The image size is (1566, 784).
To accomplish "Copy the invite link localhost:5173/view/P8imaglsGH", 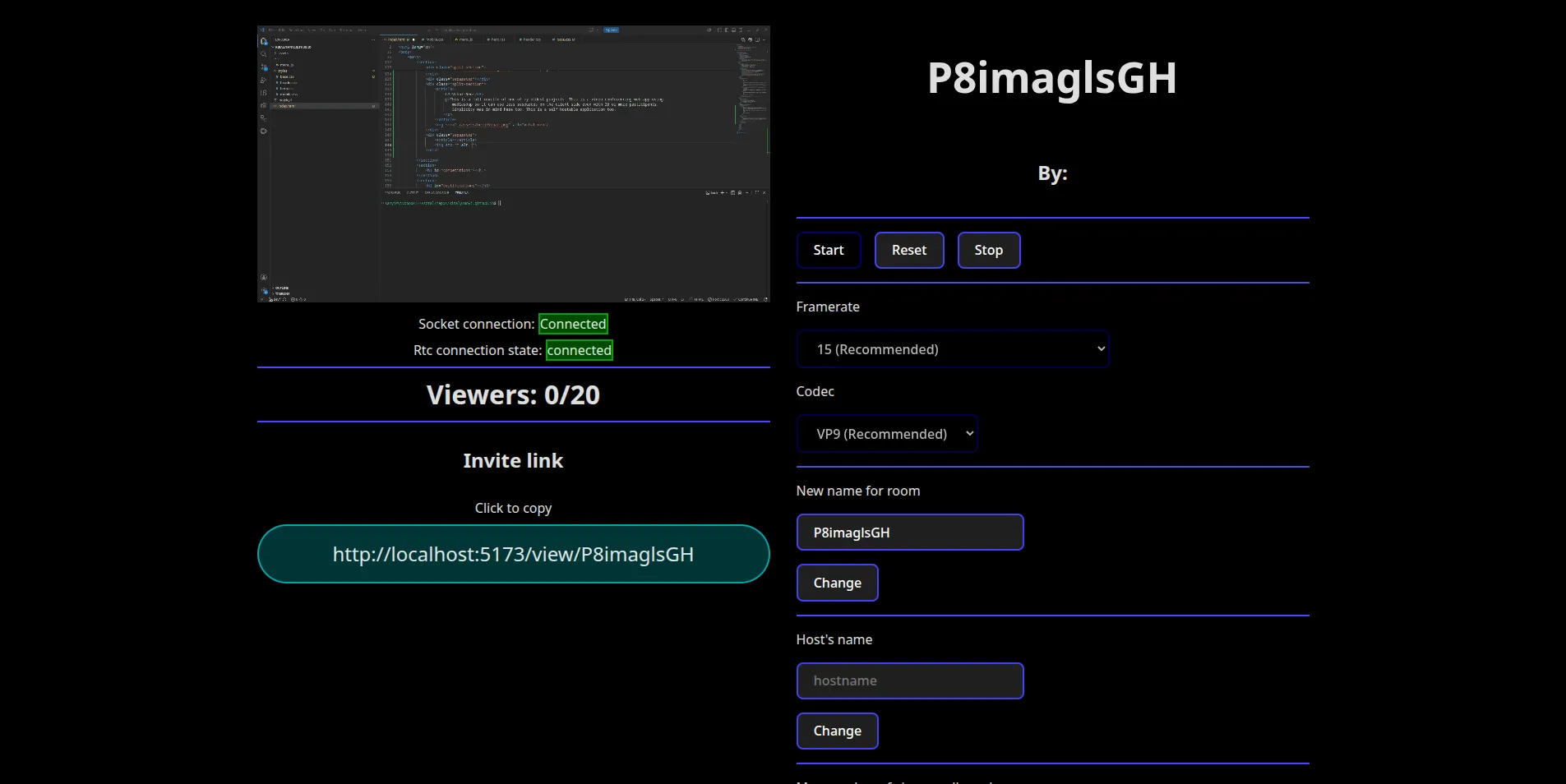I will (513, 554).
